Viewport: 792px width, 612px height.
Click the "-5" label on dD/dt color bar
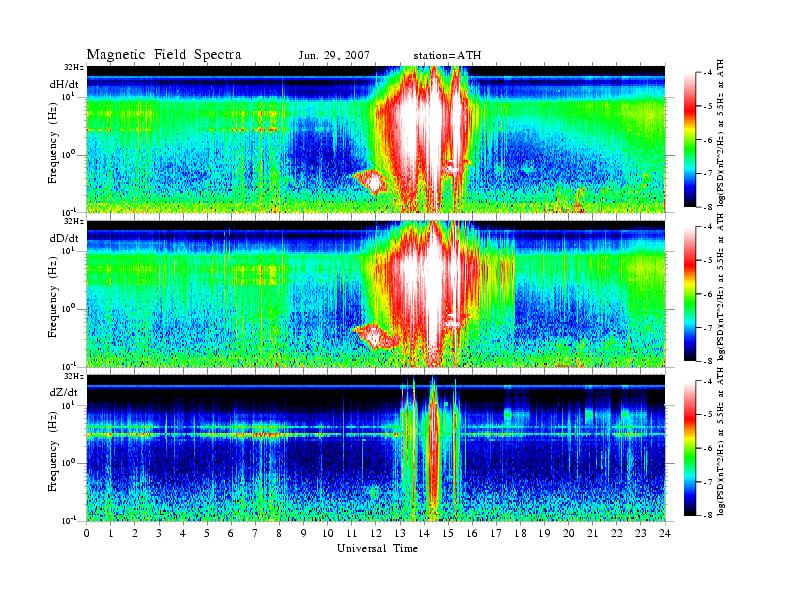click(707, 260)
